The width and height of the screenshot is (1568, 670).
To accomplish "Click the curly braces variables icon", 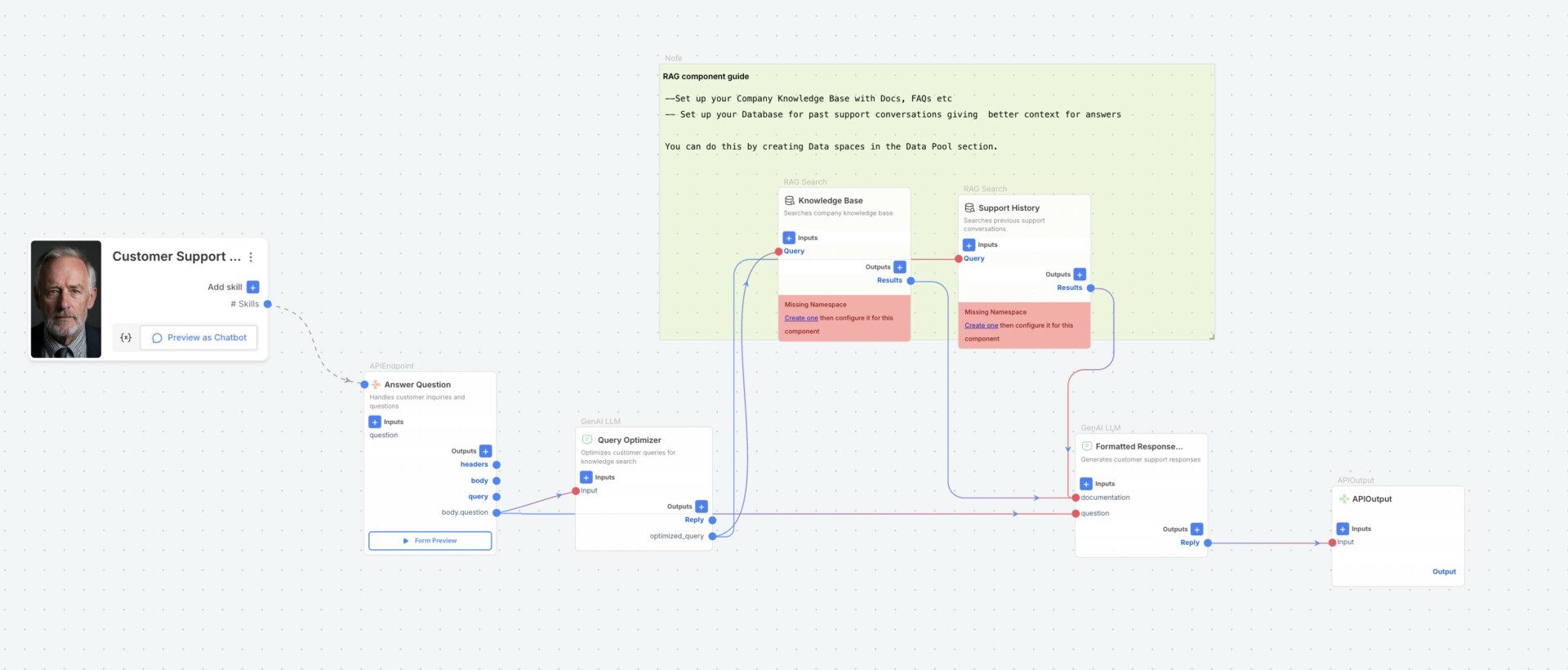I will tap(126, 337).
